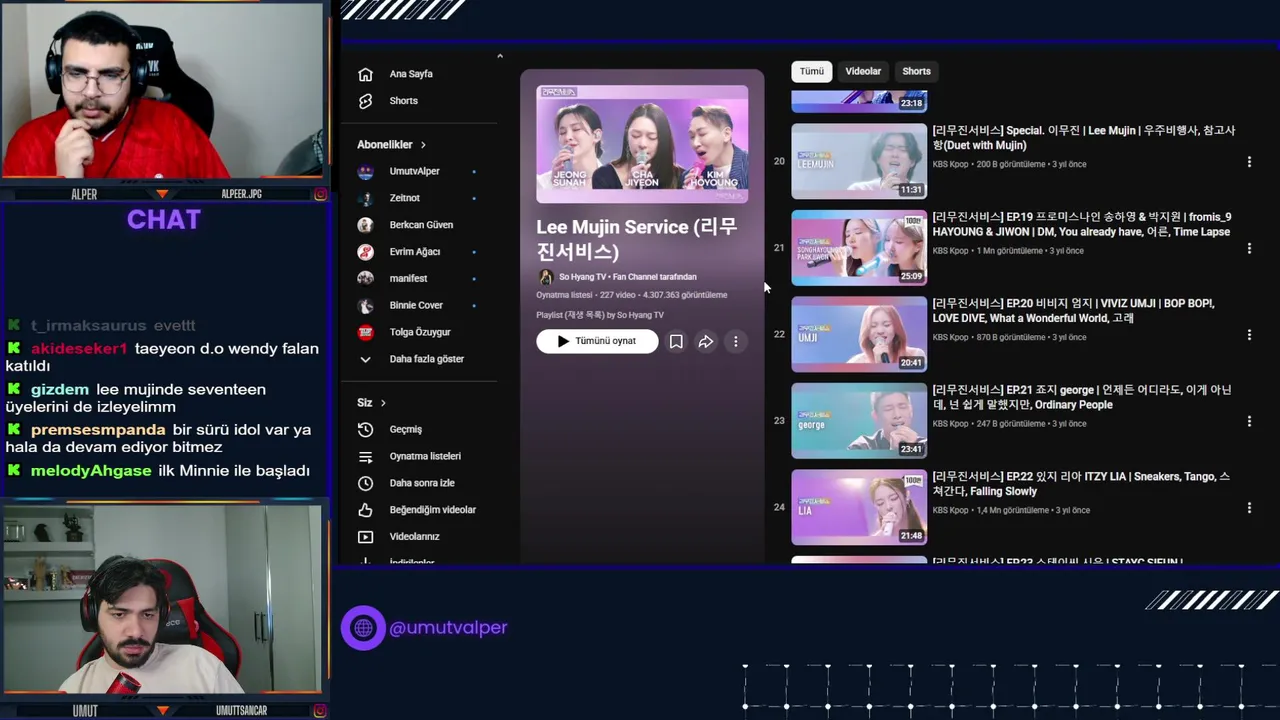This screenshot has width=1280, height=720.
Task: Open UmutvAlper channel avatar
Action: pyautogui.click(x=365, y=171)
